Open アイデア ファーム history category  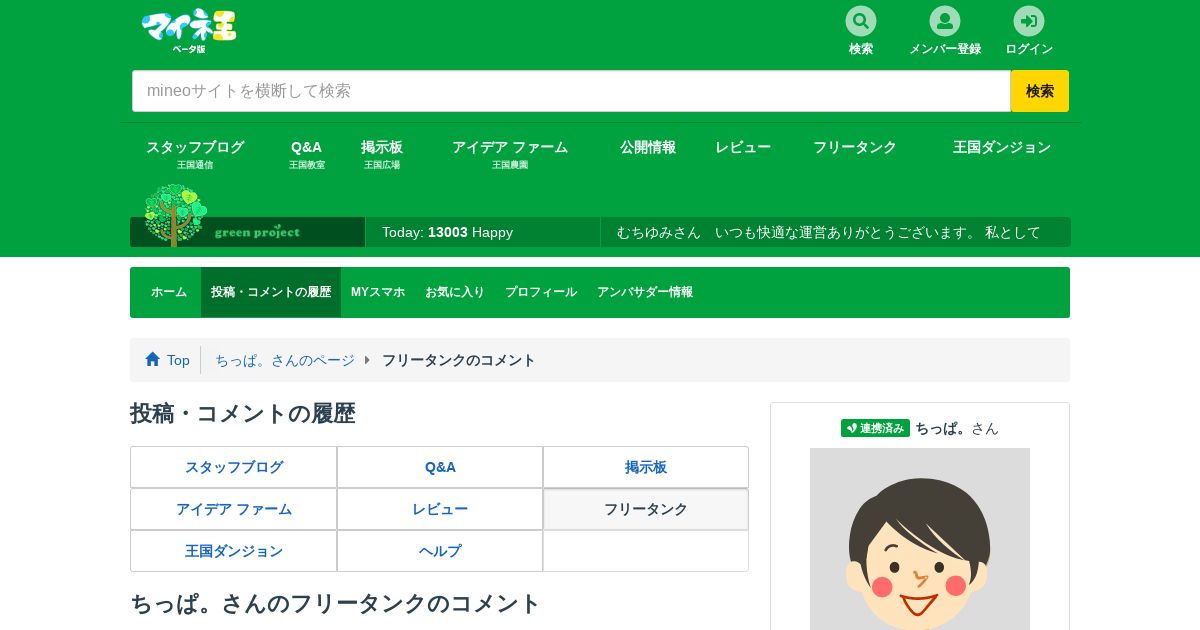tap(234, 509)
